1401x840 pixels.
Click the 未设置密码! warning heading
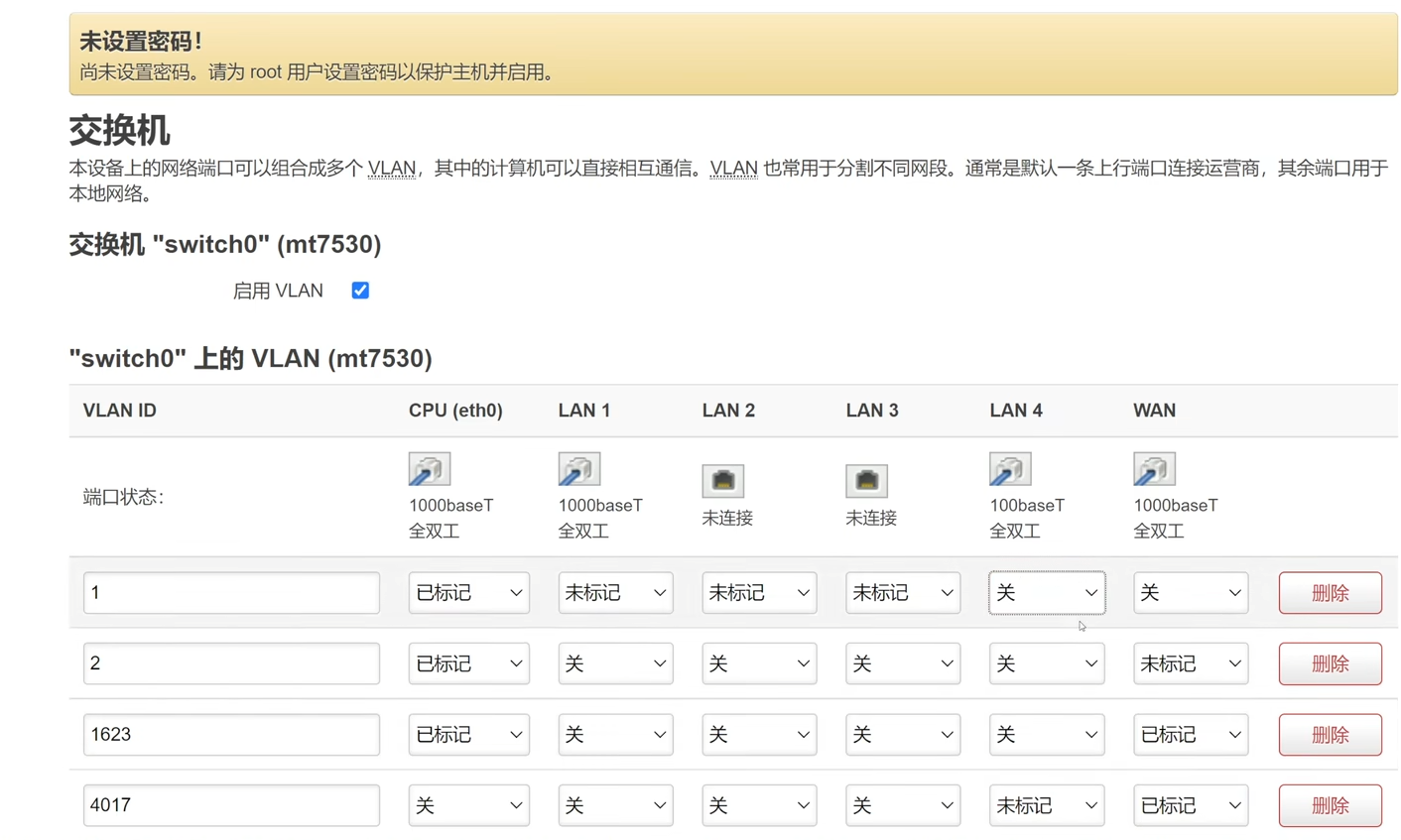click(x=141, y=42)
